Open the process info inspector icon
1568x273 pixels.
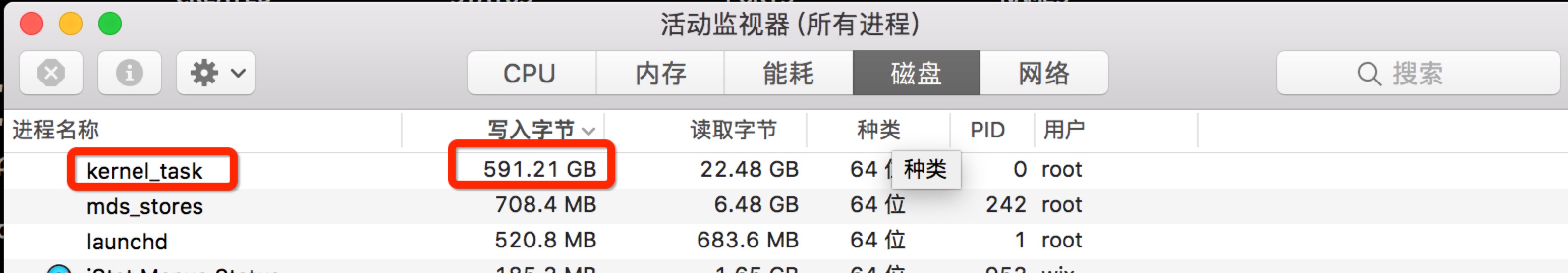point(129,73)
